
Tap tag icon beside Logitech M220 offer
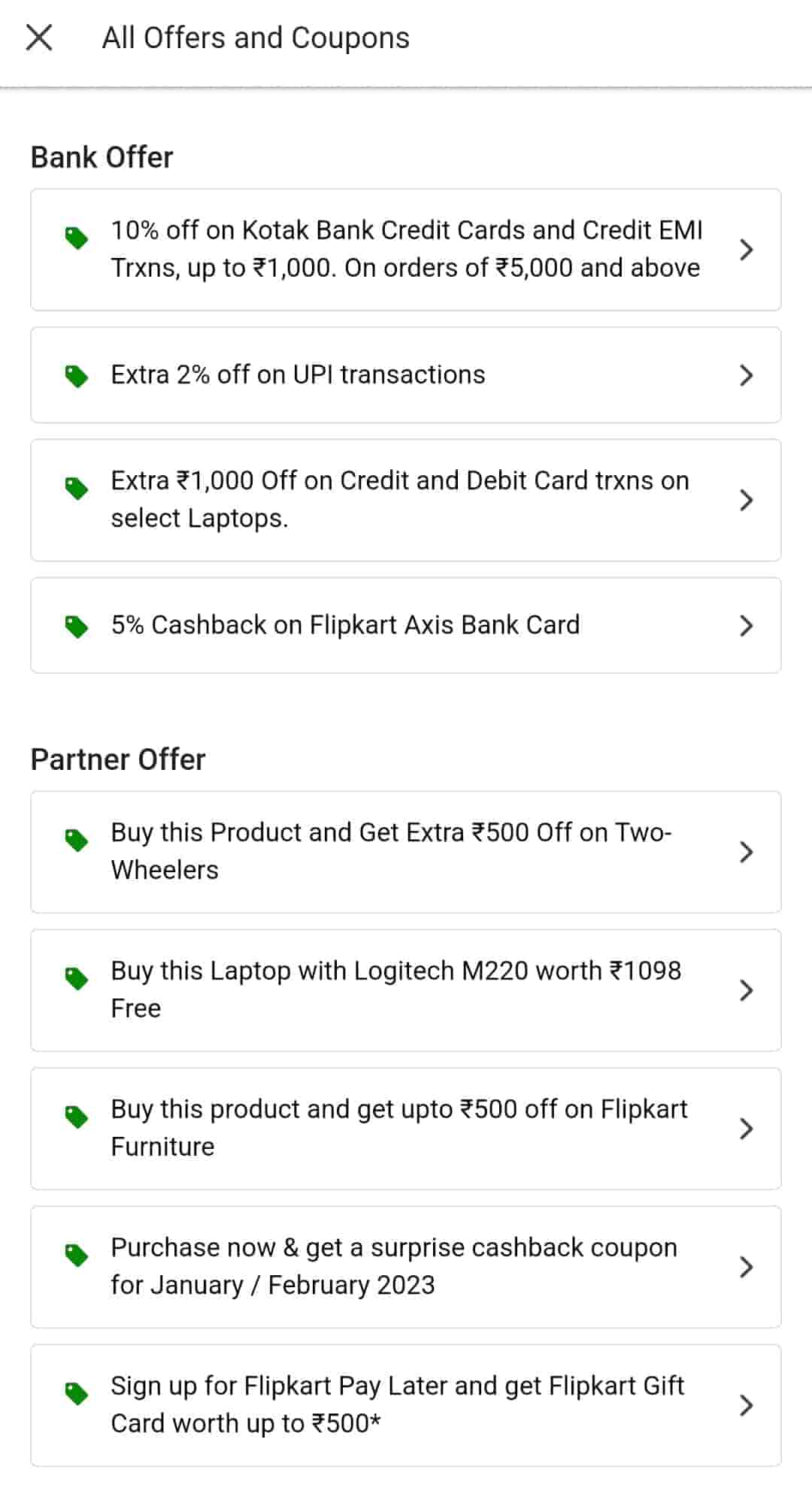click(77, 979)
